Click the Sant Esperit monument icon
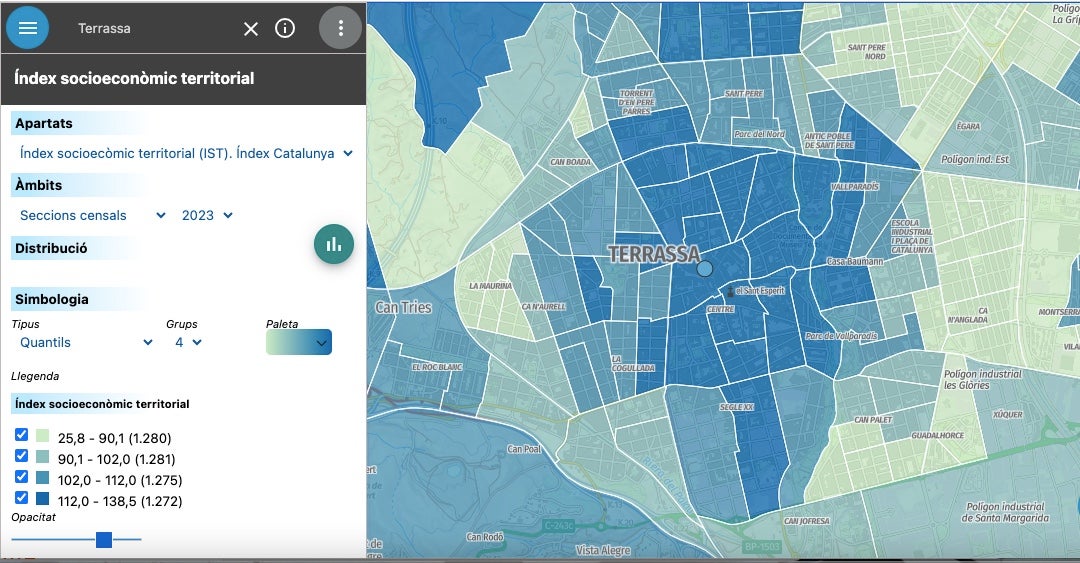This screenshot has width=1080, height=563. [729, 291]
